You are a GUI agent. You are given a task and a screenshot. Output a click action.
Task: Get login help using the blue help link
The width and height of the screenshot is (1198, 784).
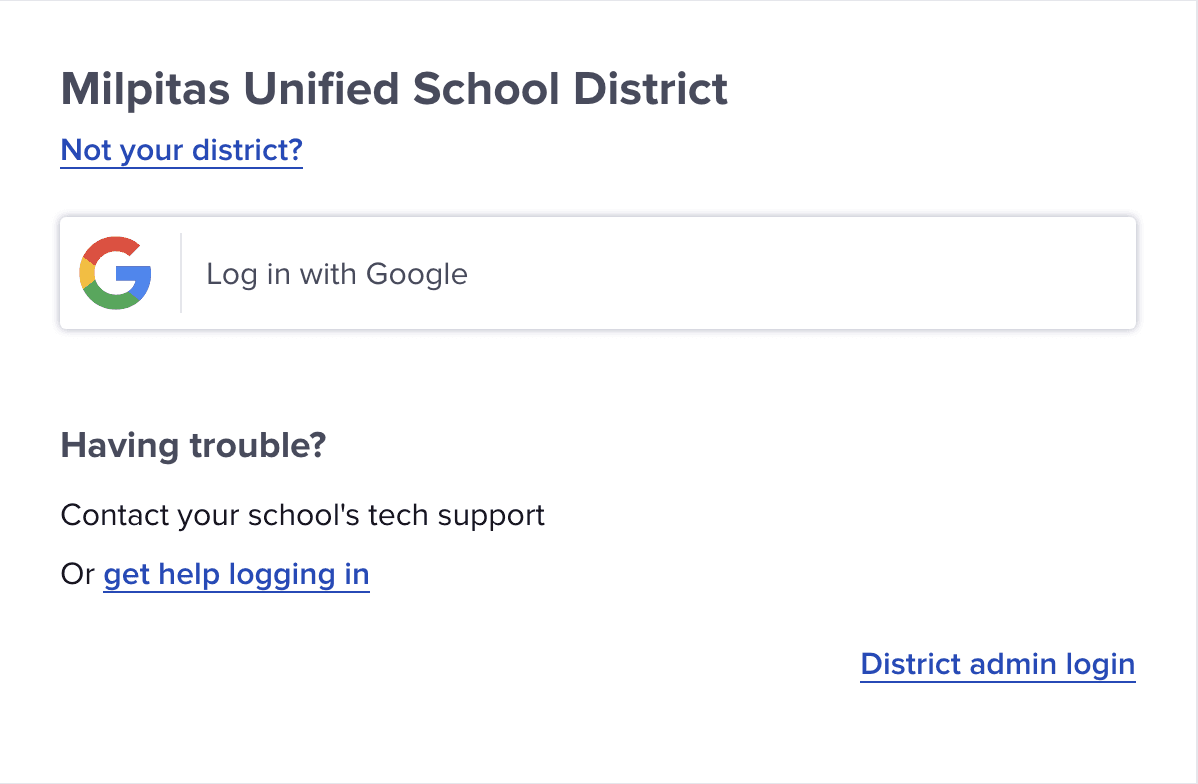tap(236, 575)
